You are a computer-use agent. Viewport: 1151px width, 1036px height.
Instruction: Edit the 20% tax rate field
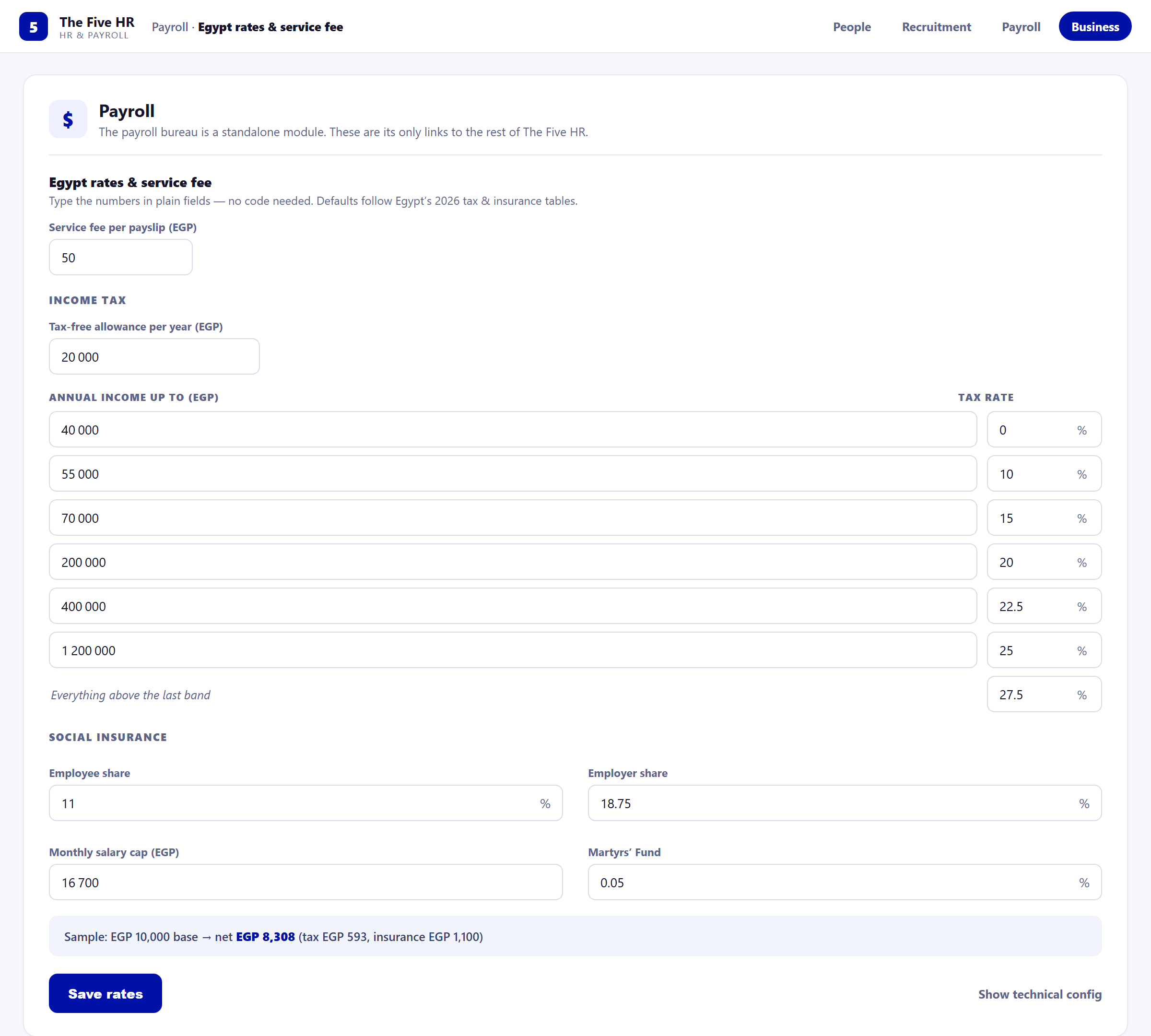(1044, 562)
